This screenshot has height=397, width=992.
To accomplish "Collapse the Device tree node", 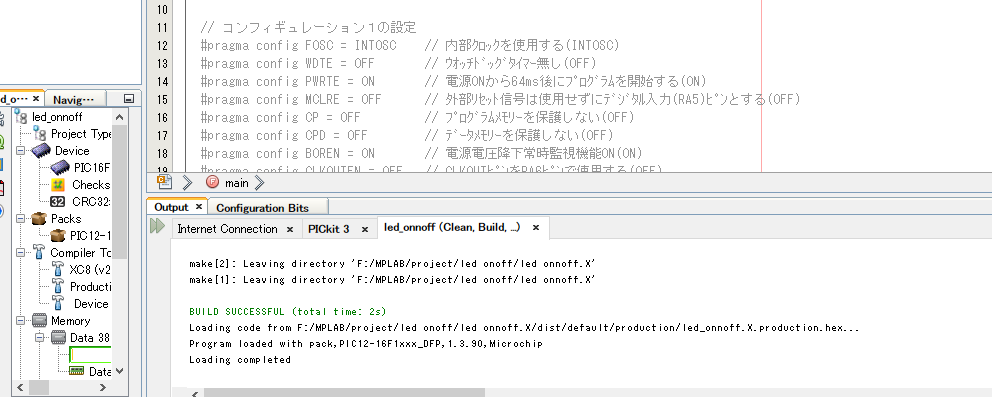I will click(x=21, y=151).
